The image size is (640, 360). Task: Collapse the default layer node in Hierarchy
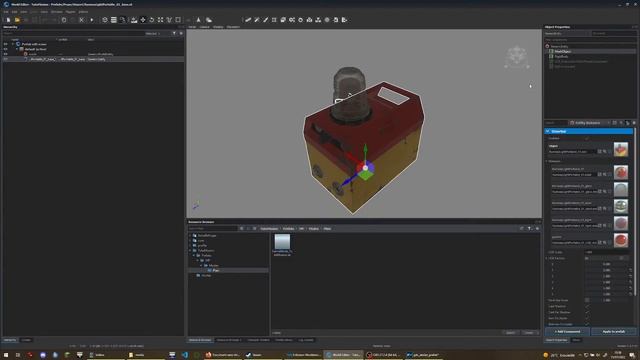(x=17, y=49)
